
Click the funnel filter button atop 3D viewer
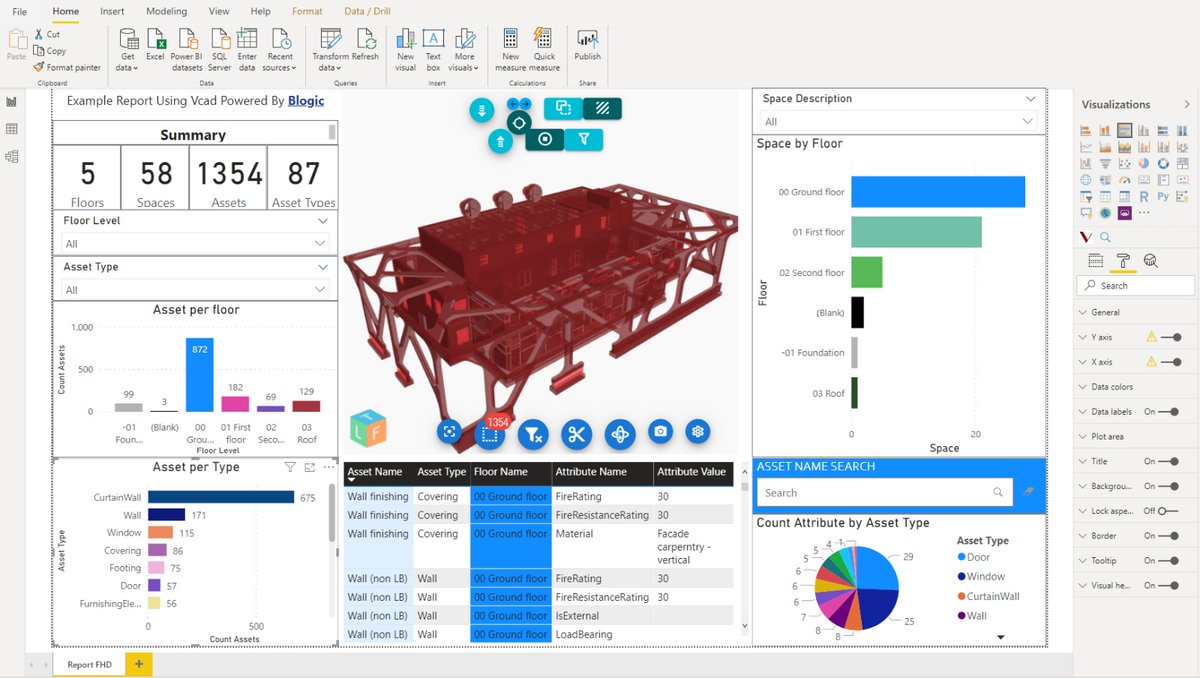(583, 140)
